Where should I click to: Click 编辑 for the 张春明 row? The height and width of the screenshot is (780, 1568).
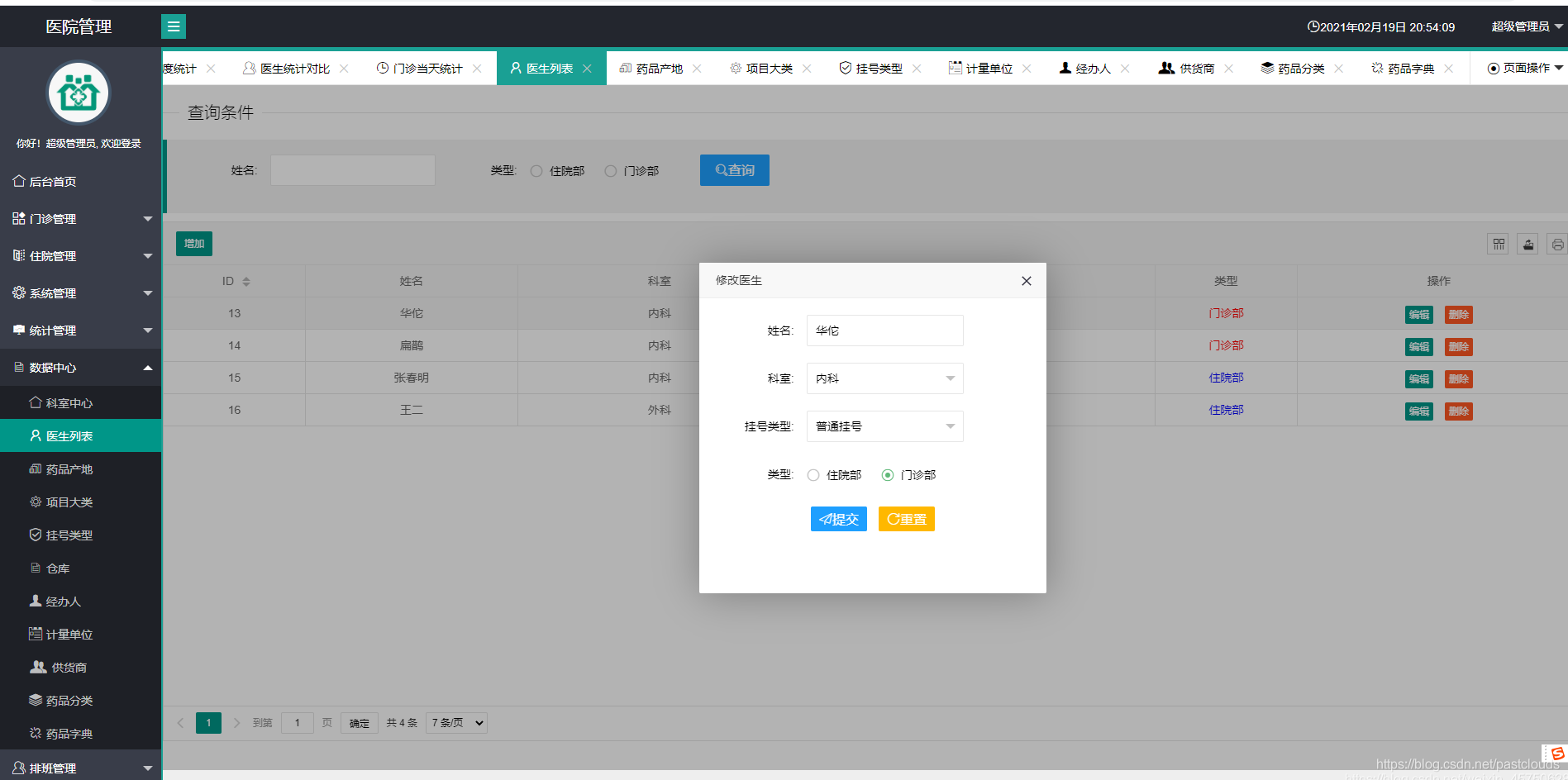(x=1419, y=379)
